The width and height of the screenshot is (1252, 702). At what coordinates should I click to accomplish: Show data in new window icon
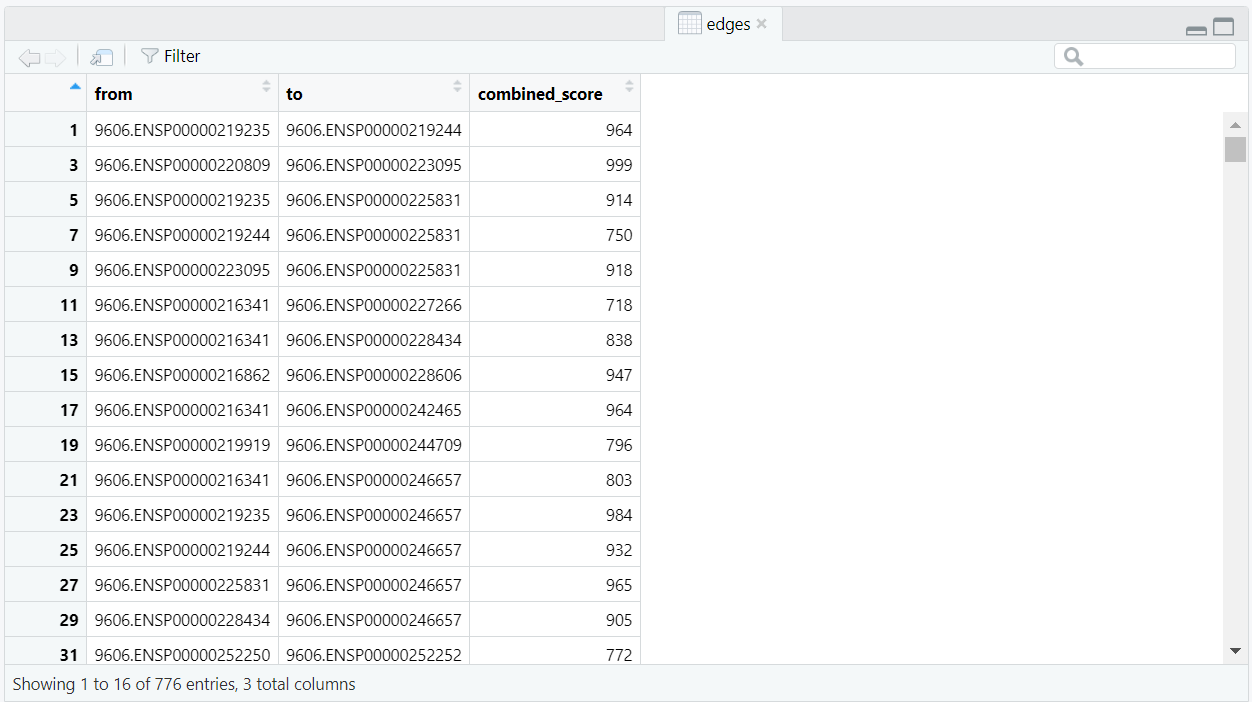[x=101, y=58]
